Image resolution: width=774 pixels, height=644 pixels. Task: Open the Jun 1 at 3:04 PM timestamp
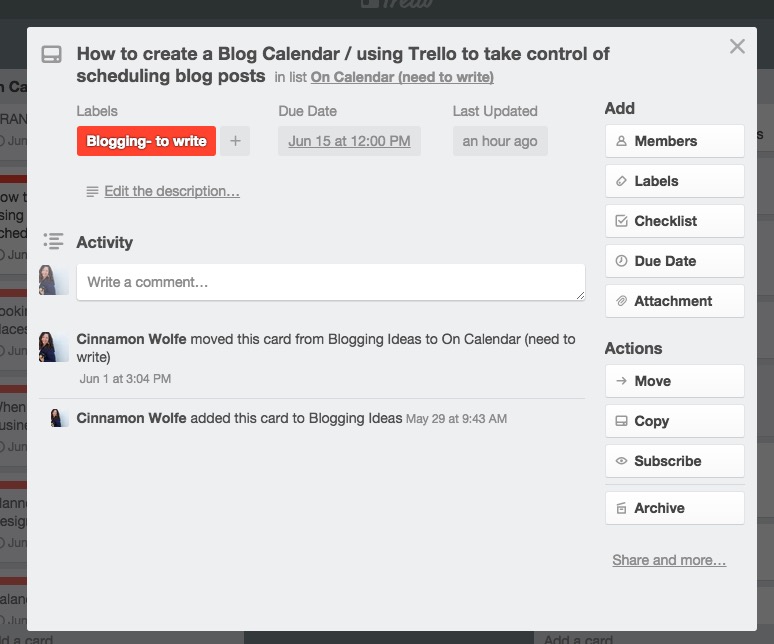point(125,379)
